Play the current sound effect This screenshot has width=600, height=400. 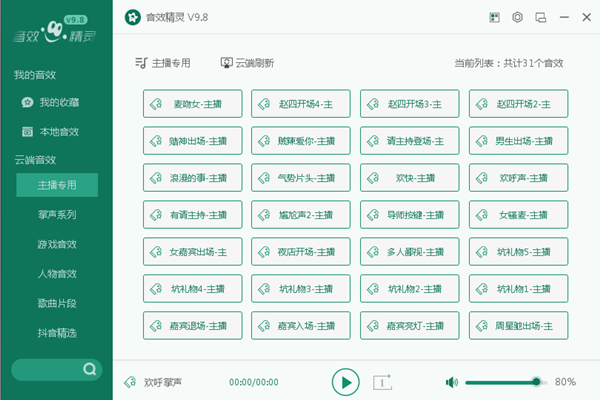344,381
